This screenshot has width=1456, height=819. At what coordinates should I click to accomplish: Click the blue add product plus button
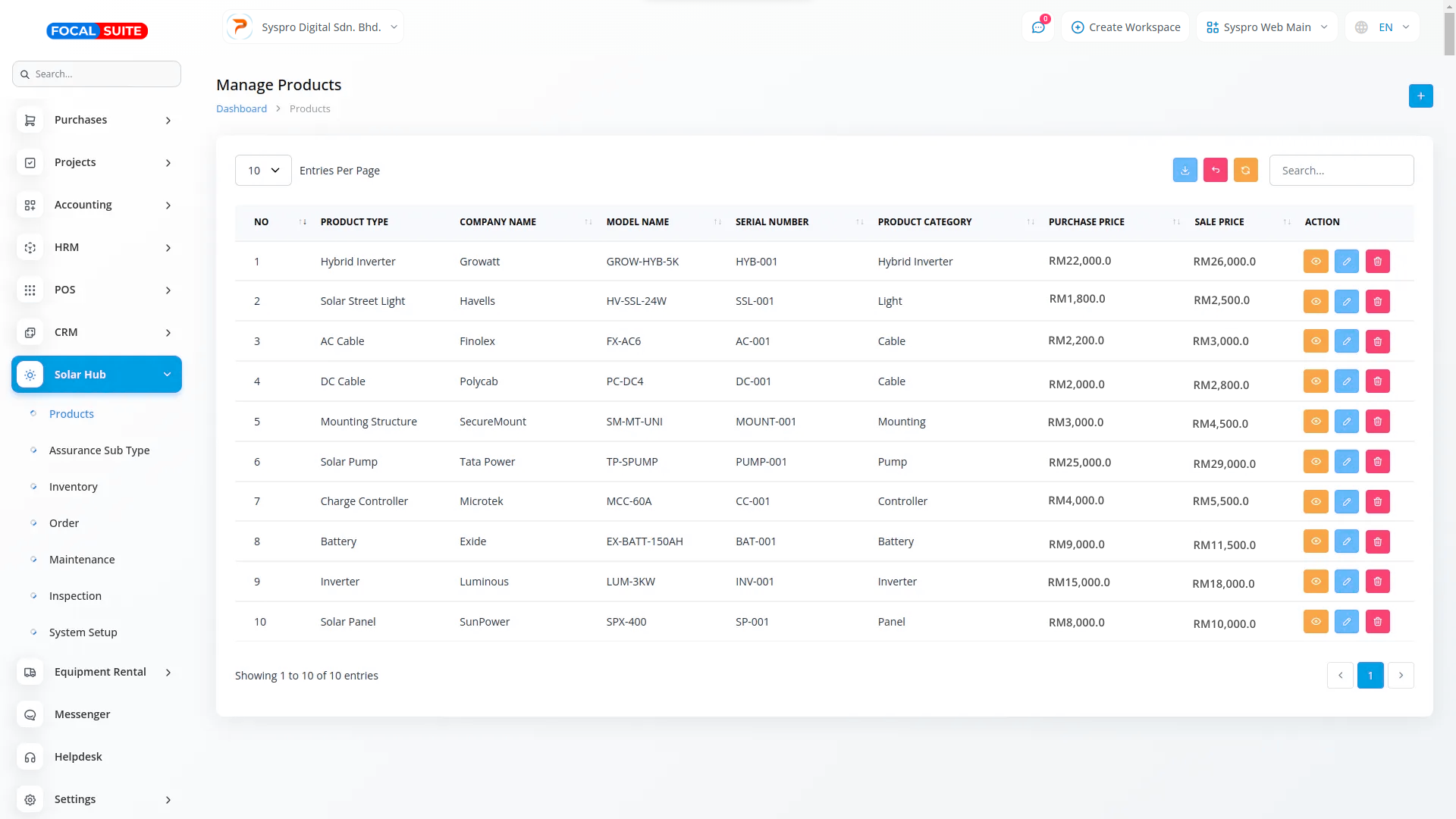[x=1420, y=96]
